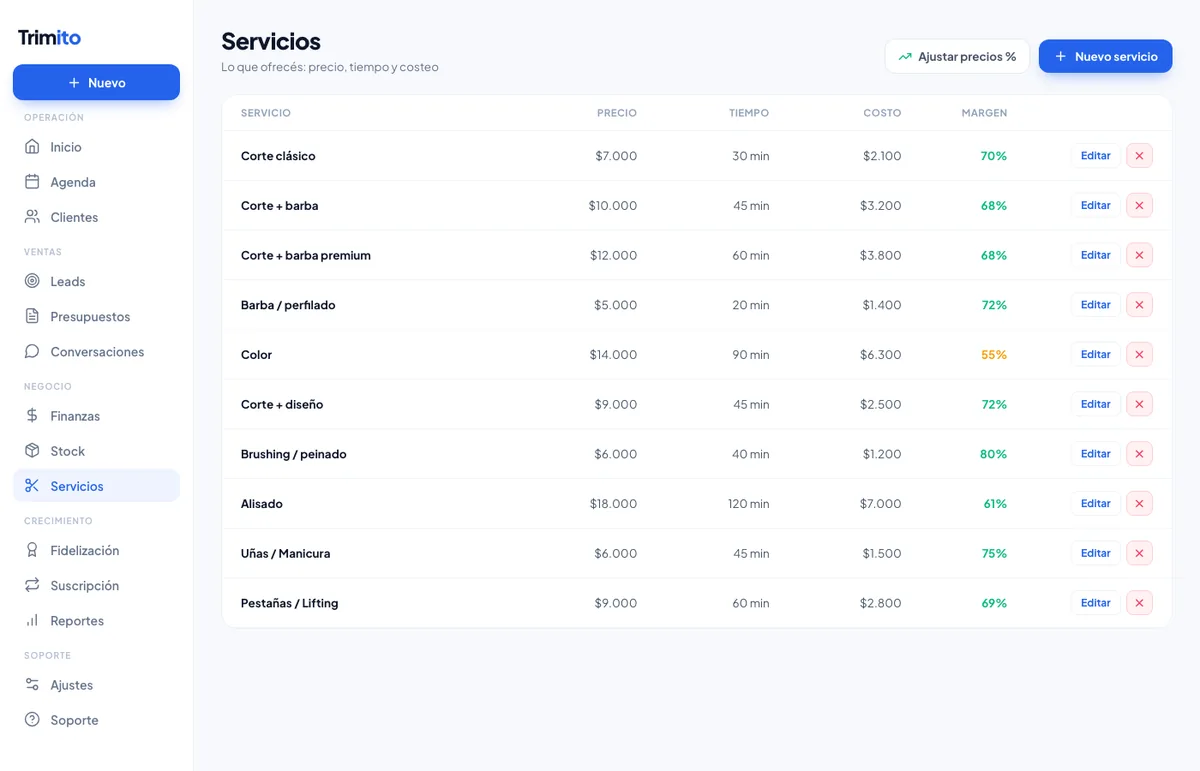Click the $7.000 price of Corte clásico
The height and width of the screenshot is (771, 1200).
[x=616, y=156]
